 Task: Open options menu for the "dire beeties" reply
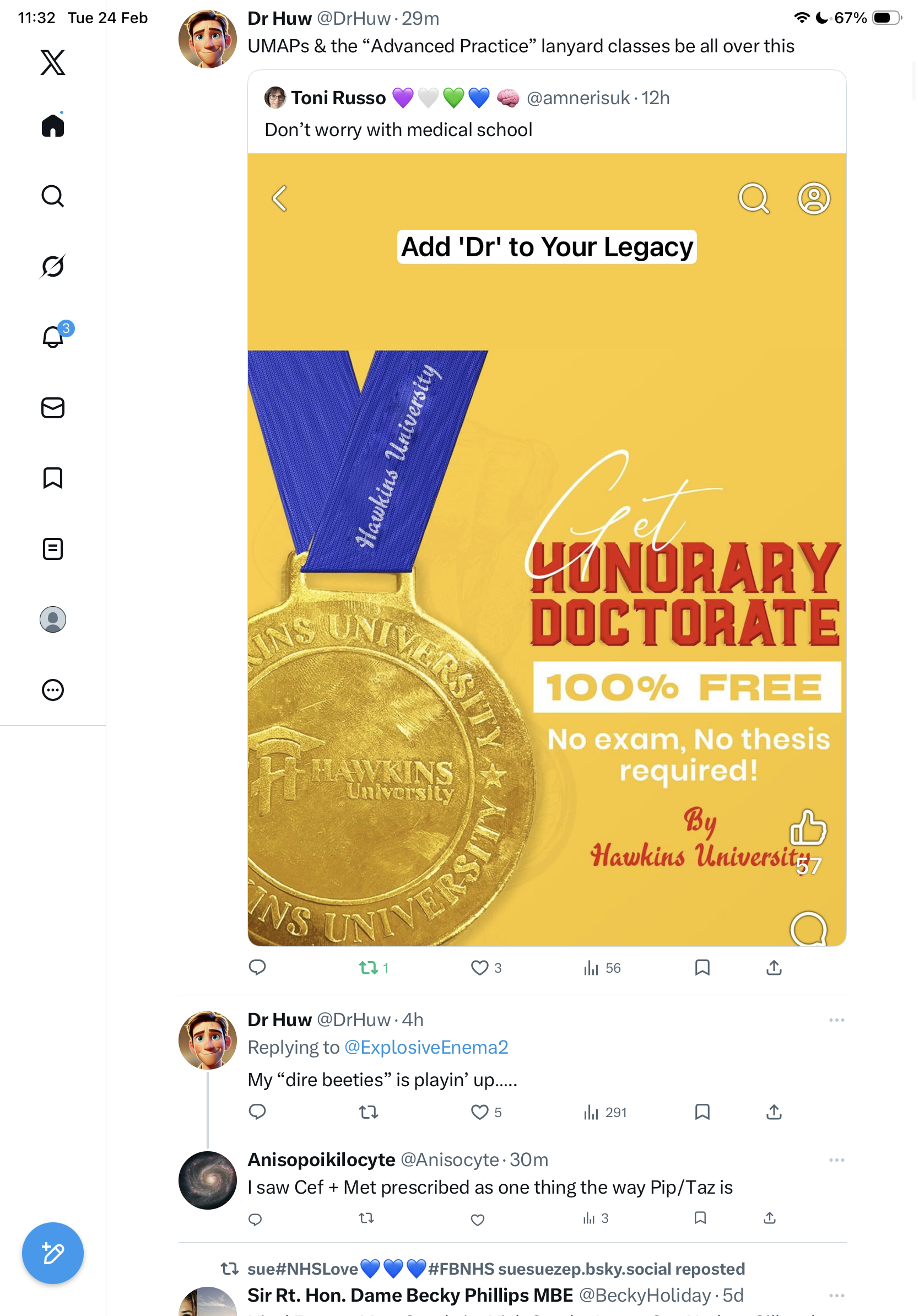(836, 1020)
